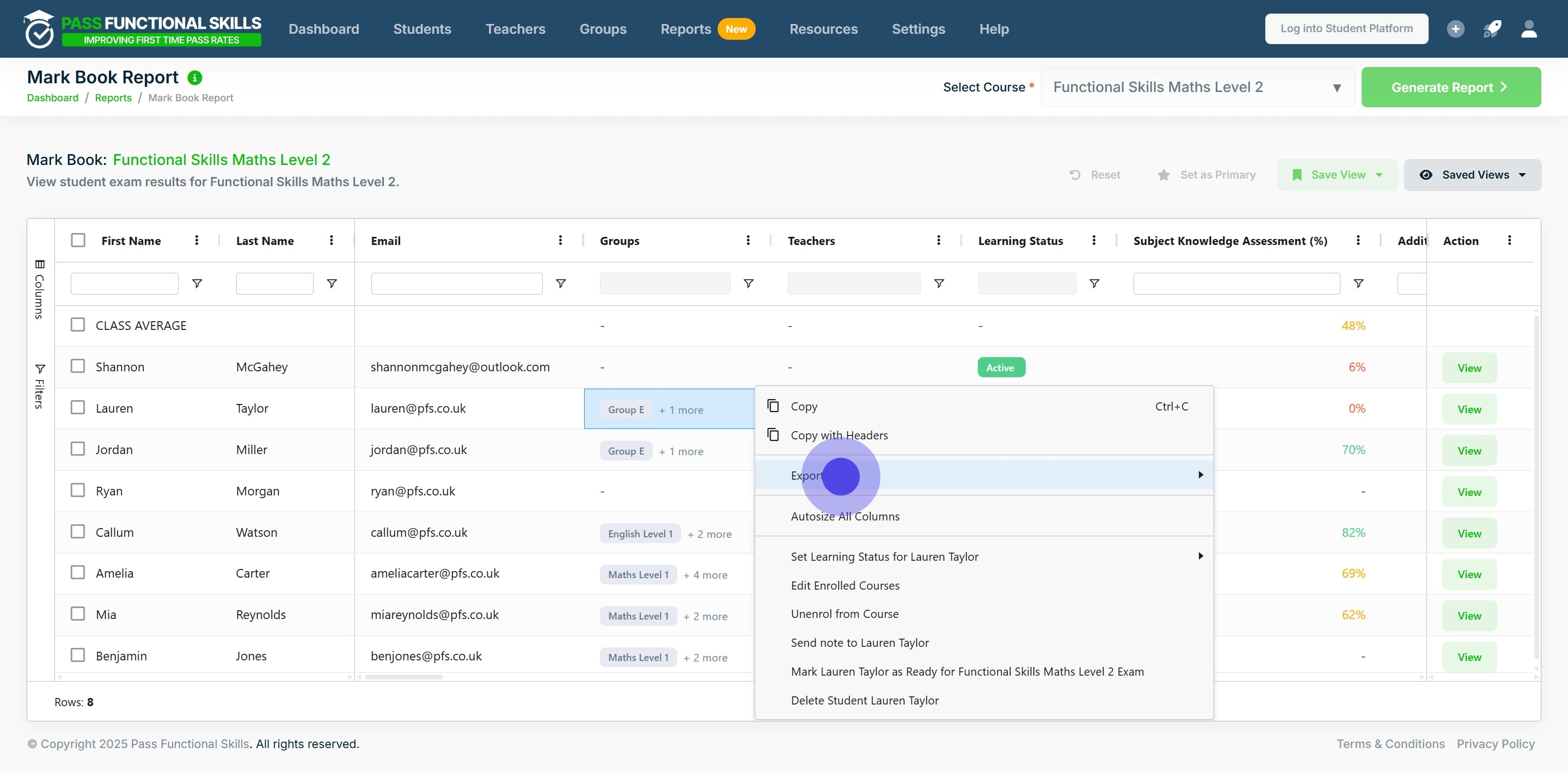1568x772 pixels.
Task: Open the Email column menu dots
Action: click(560, 241)
